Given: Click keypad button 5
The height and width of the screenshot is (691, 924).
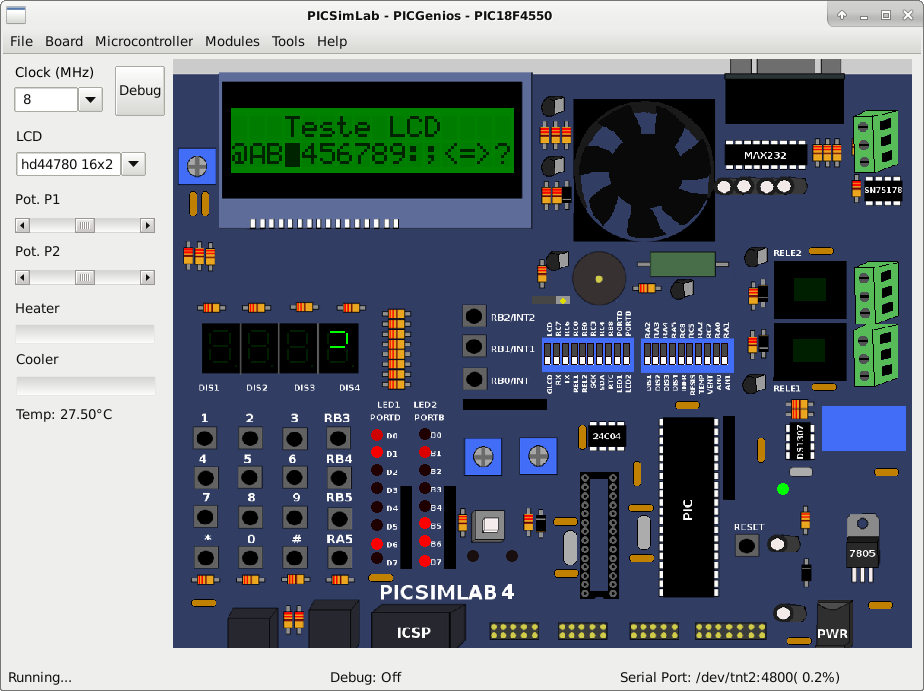Looking at the screenshot, I should click(x=249, y=478).
